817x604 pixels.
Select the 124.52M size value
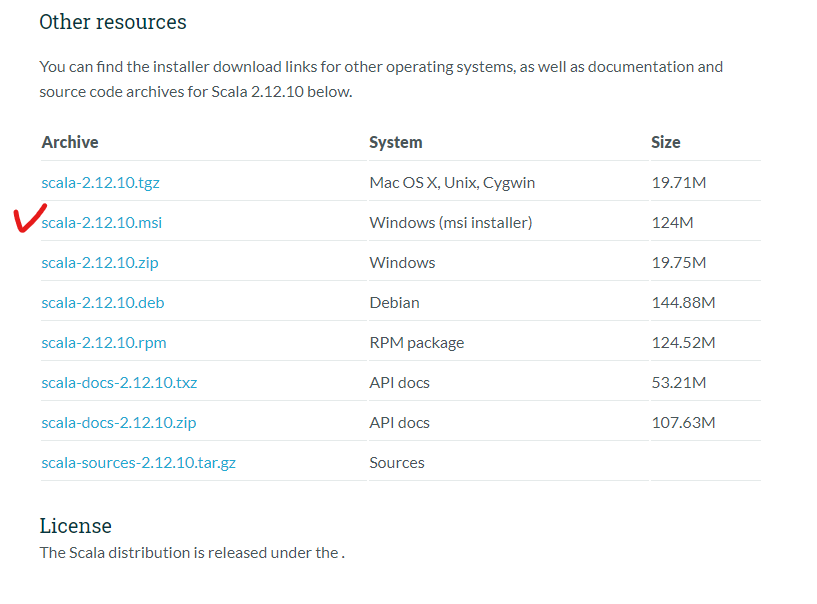point(684,343)
